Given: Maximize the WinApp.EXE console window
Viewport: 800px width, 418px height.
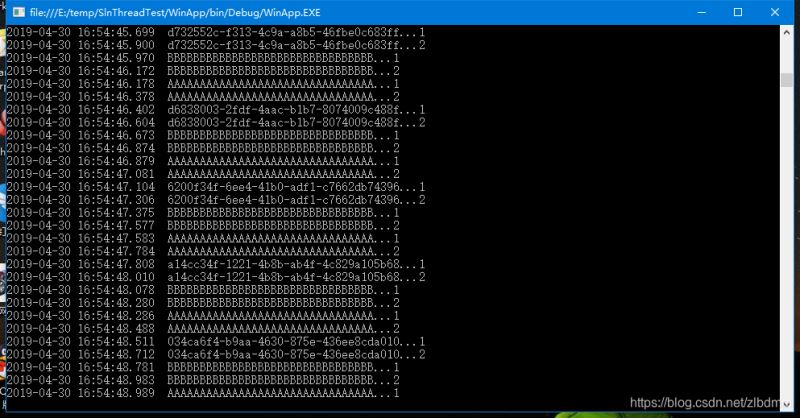Looking at the screenshot, I should pyautogui.click(x=738, y=12).
